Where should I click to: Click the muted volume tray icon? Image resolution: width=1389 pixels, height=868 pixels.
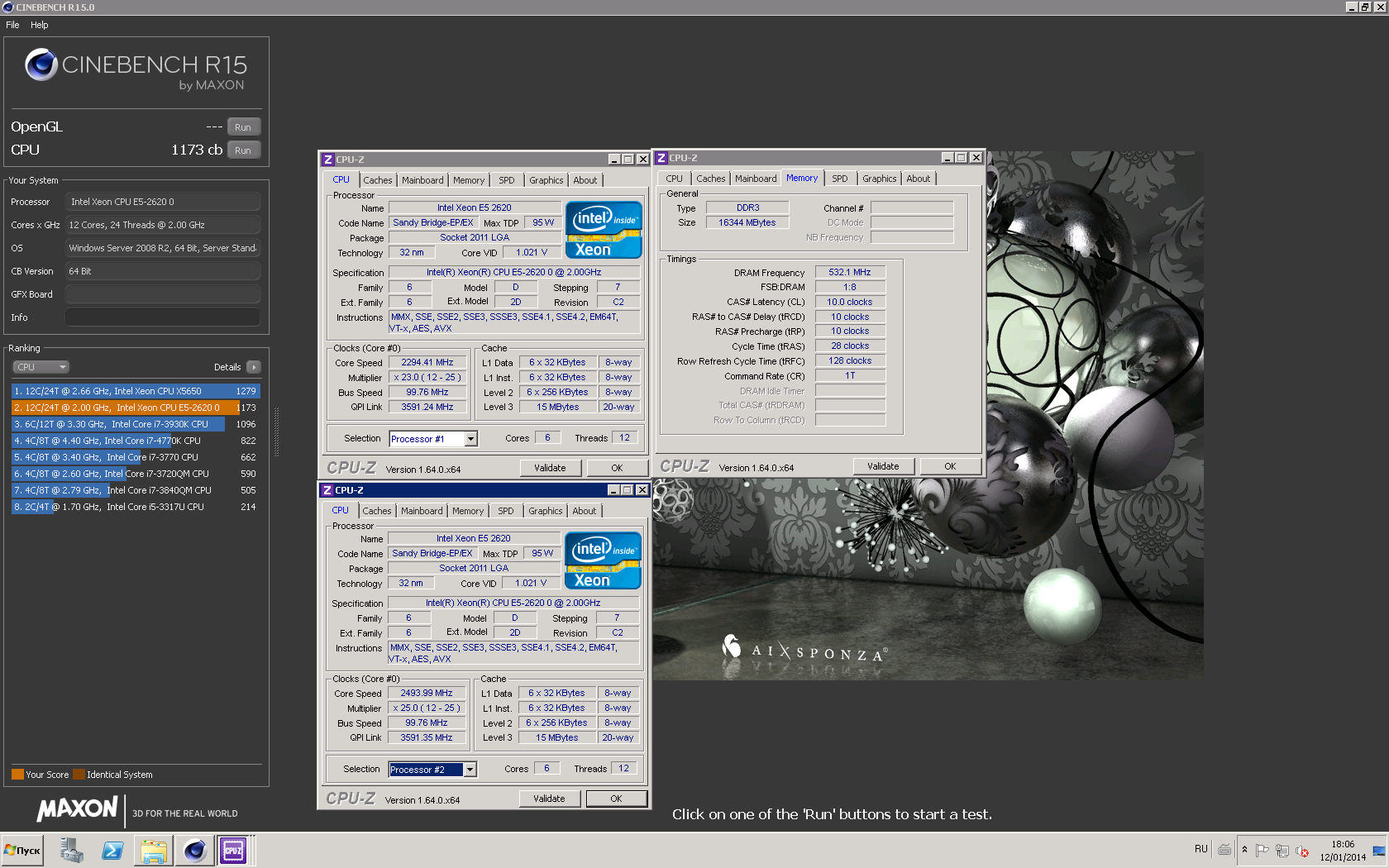coord(1302,851)
